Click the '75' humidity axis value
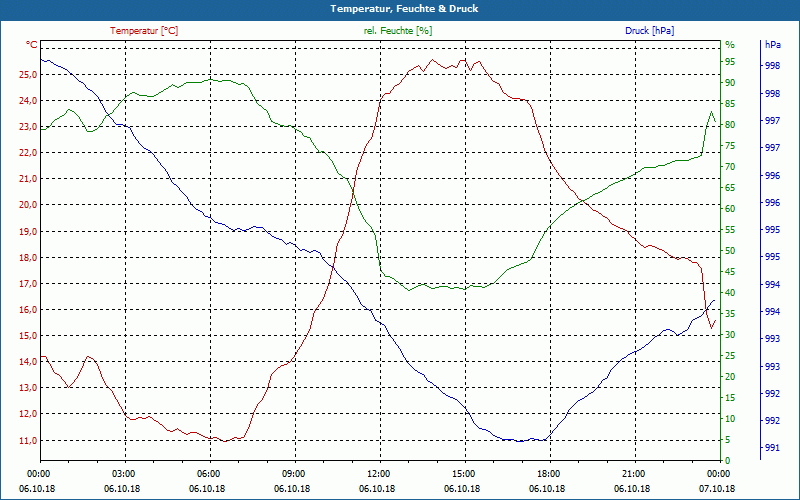 pos(730,145)
